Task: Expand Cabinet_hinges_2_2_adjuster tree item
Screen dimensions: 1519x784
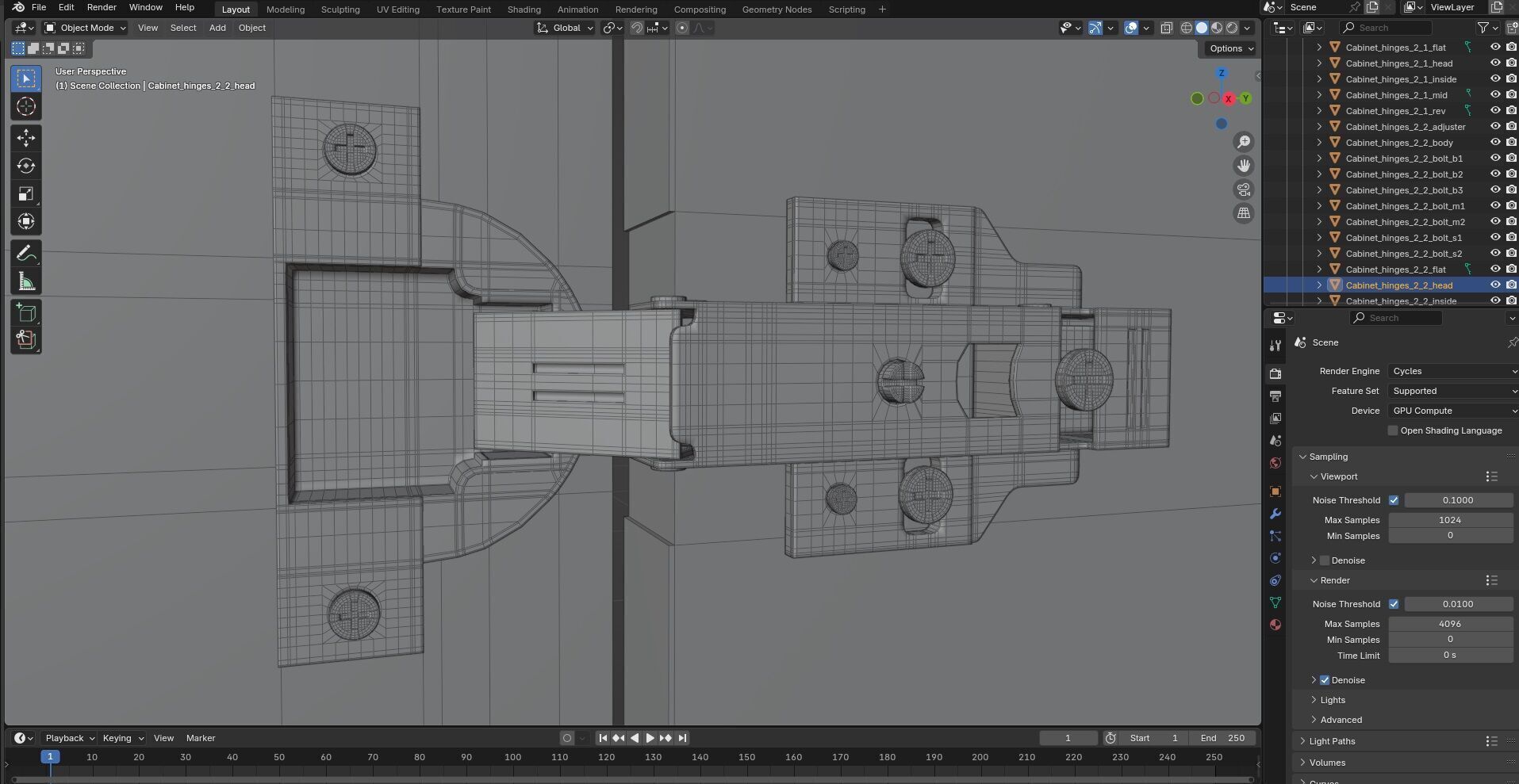Action: click(x=1319, y=127)
